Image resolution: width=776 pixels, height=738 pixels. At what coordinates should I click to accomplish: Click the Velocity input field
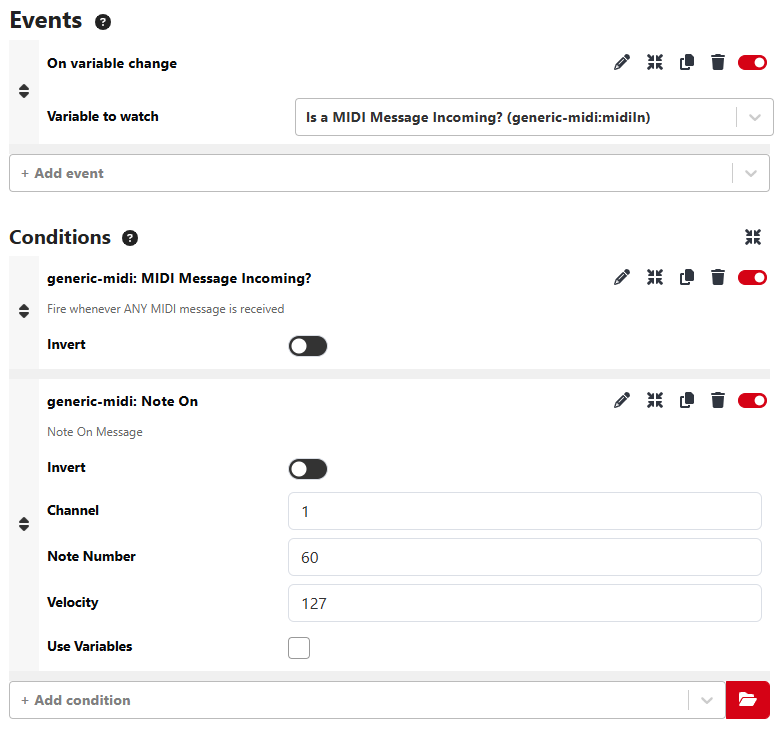(x=525, y=603)
